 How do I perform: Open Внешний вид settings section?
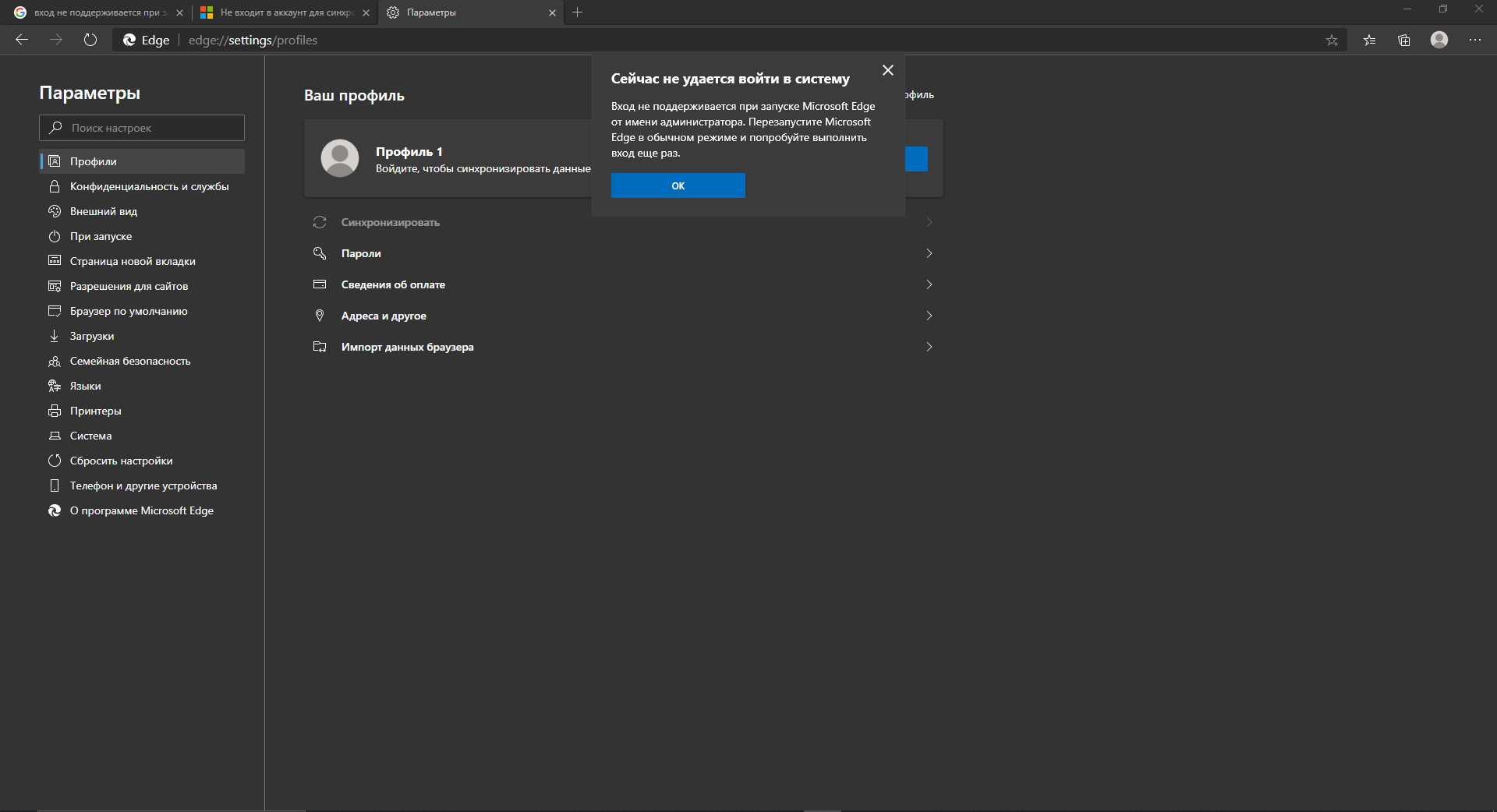142,211
